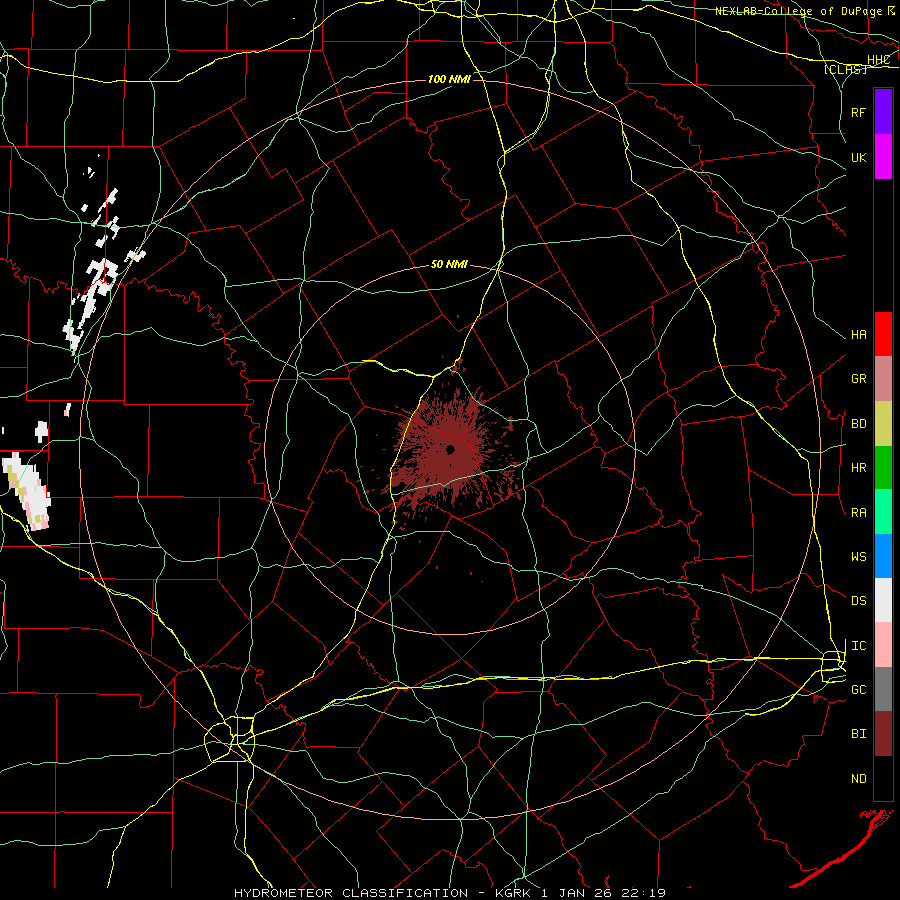
Task: Click the 'BI' legend label
Action: point(858,734)
